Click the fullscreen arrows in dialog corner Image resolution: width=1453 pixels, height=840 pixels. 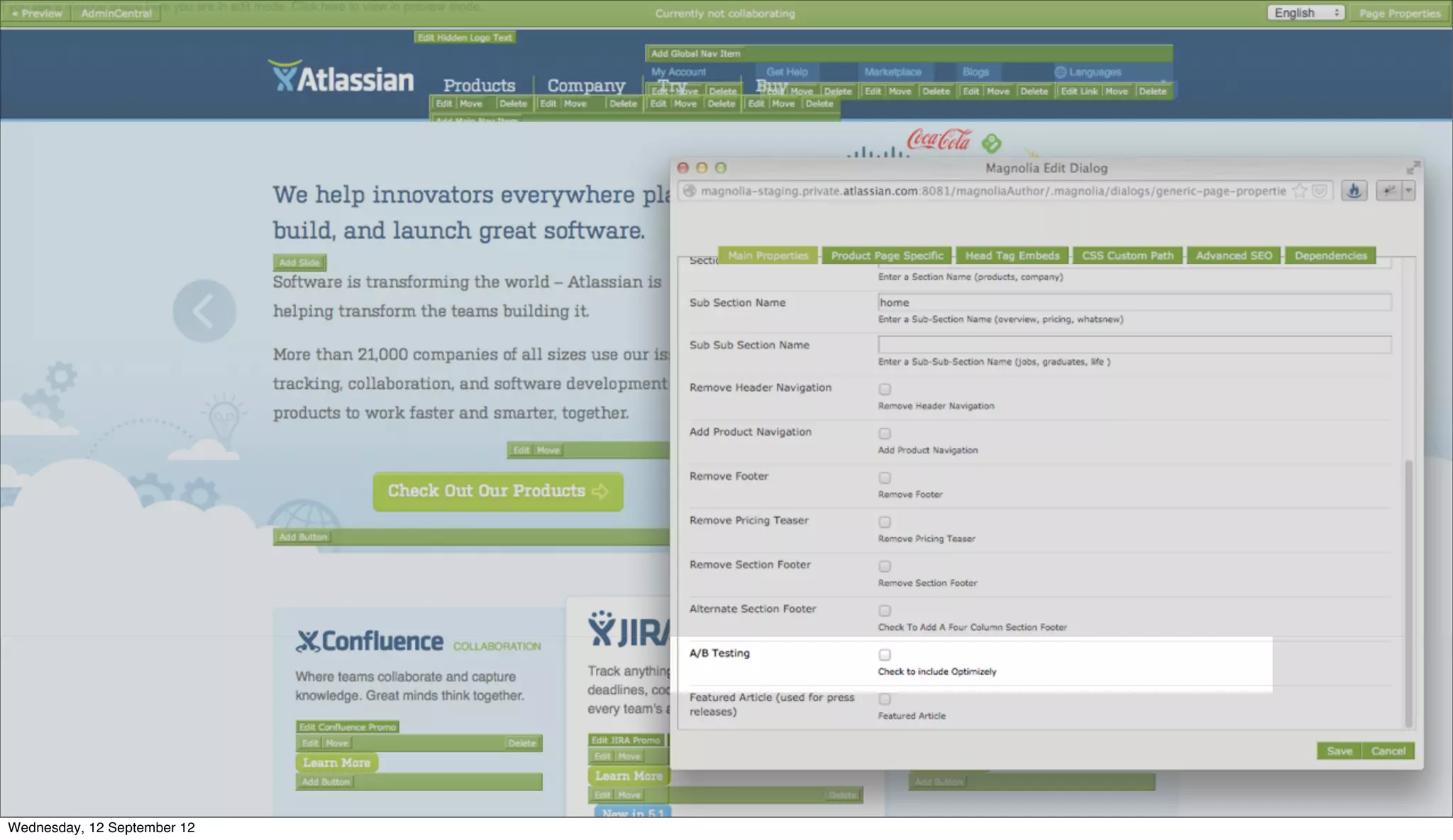tap(1413, 167)
